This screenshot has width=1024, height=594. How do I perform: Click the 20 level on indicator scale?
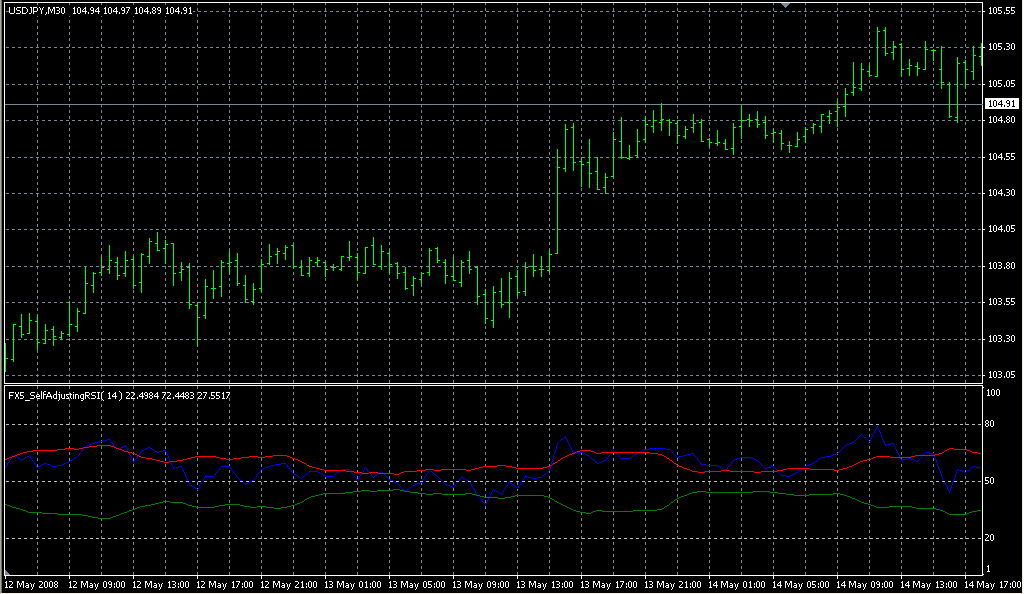(x=991, y=538)
